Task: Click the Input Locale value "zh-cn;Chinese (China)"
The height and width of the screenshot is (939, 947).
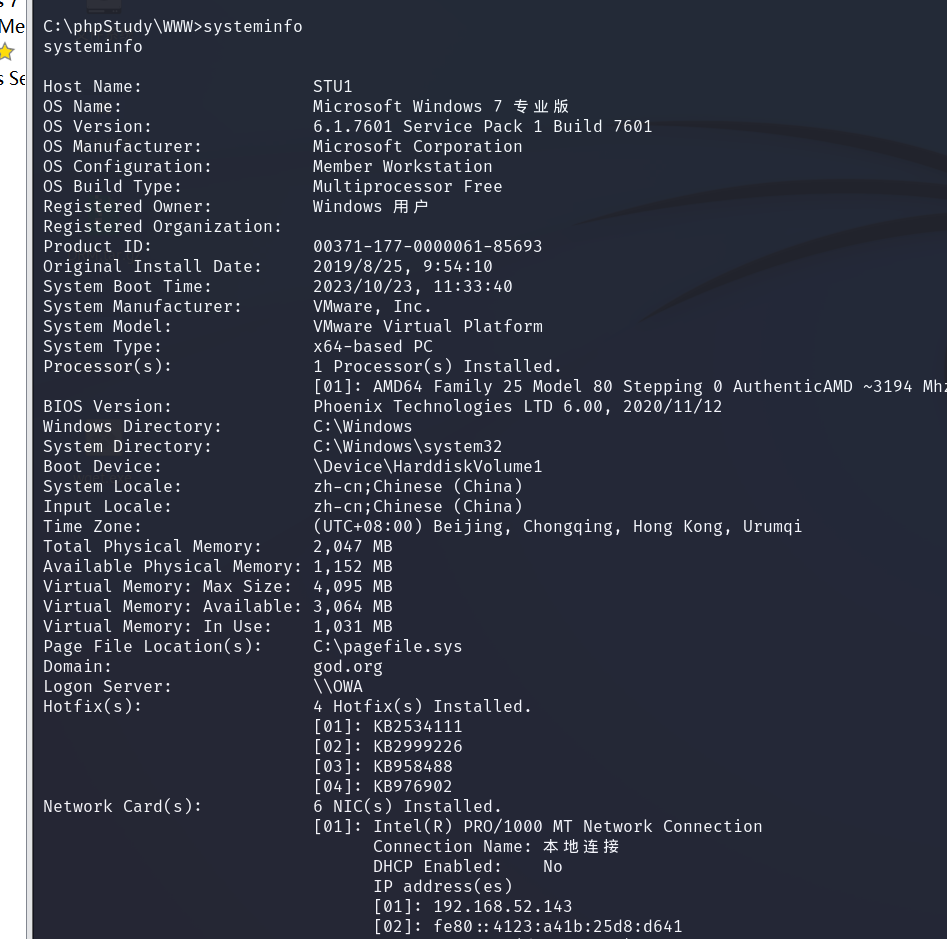Action: (x=418, y=506)
